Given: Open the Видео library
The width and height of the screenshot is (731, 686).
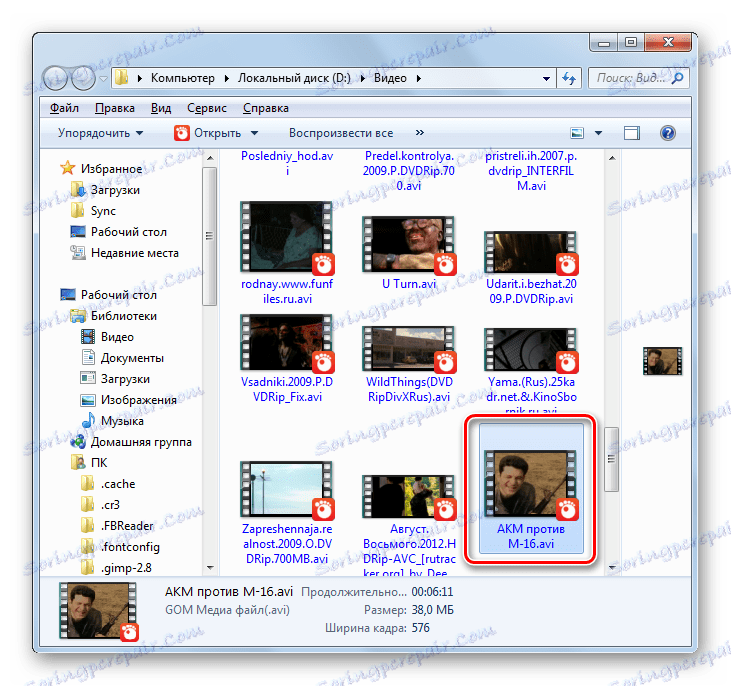Looking at the screenshot, I should point(108,337).
